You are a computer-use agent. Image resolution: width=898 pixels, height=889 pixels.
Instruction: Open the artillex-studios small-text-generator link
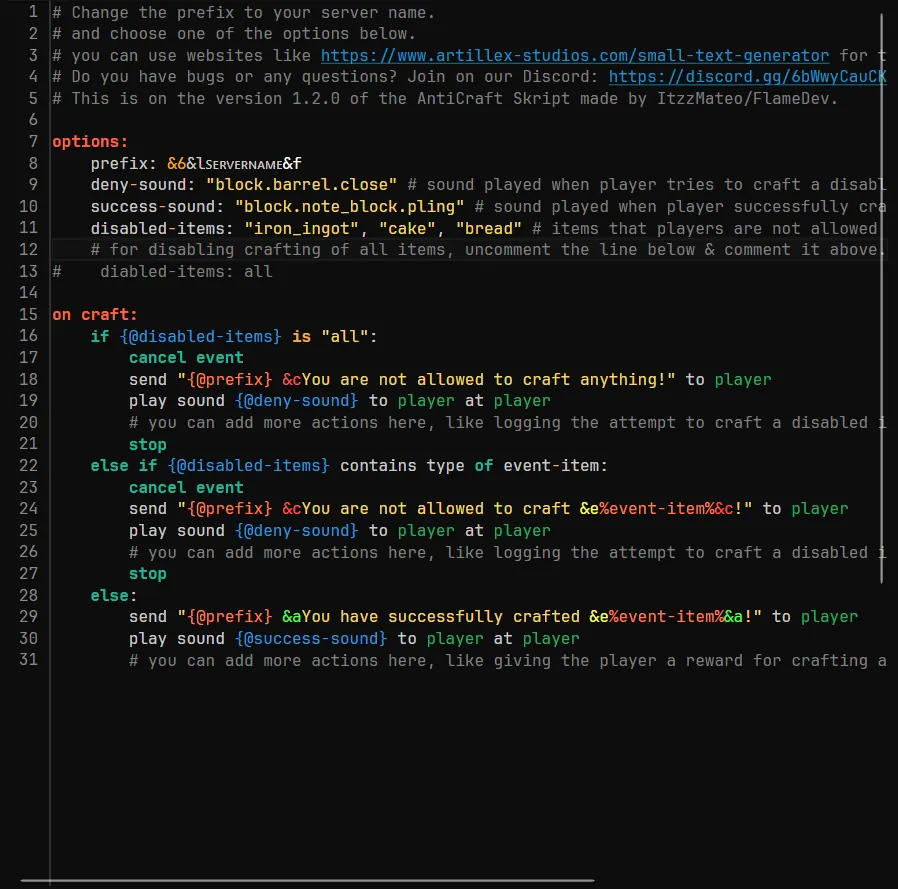[574, 56]
